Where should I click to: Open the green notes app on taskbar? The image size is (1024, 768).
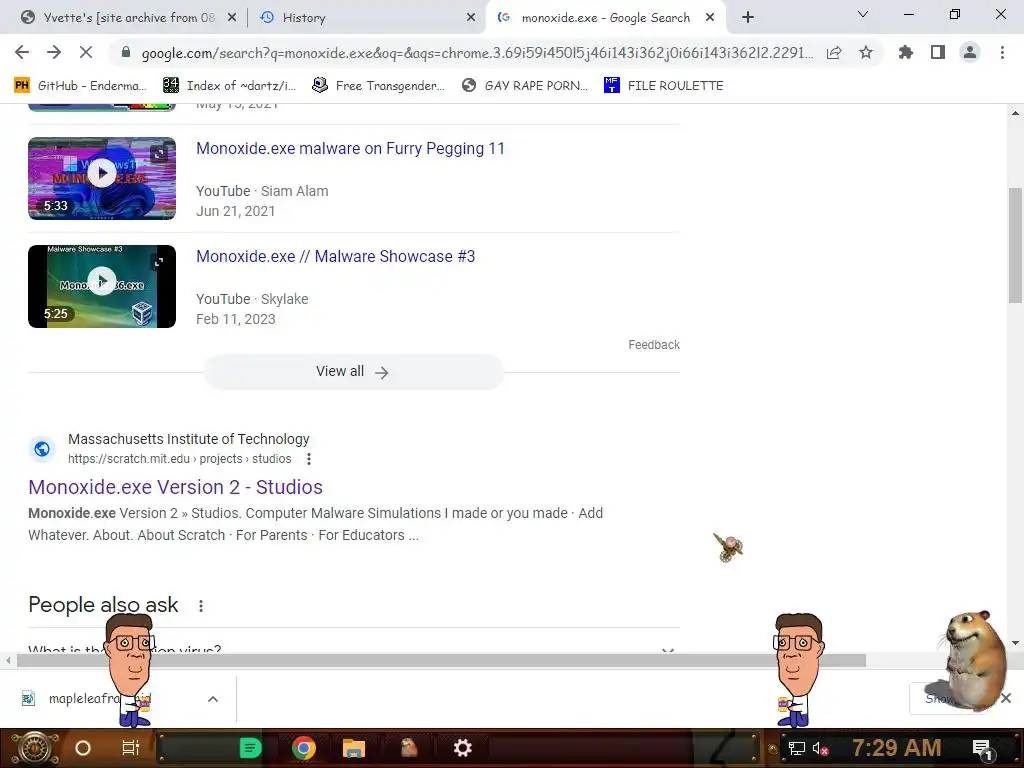click(x=250, y=748)
